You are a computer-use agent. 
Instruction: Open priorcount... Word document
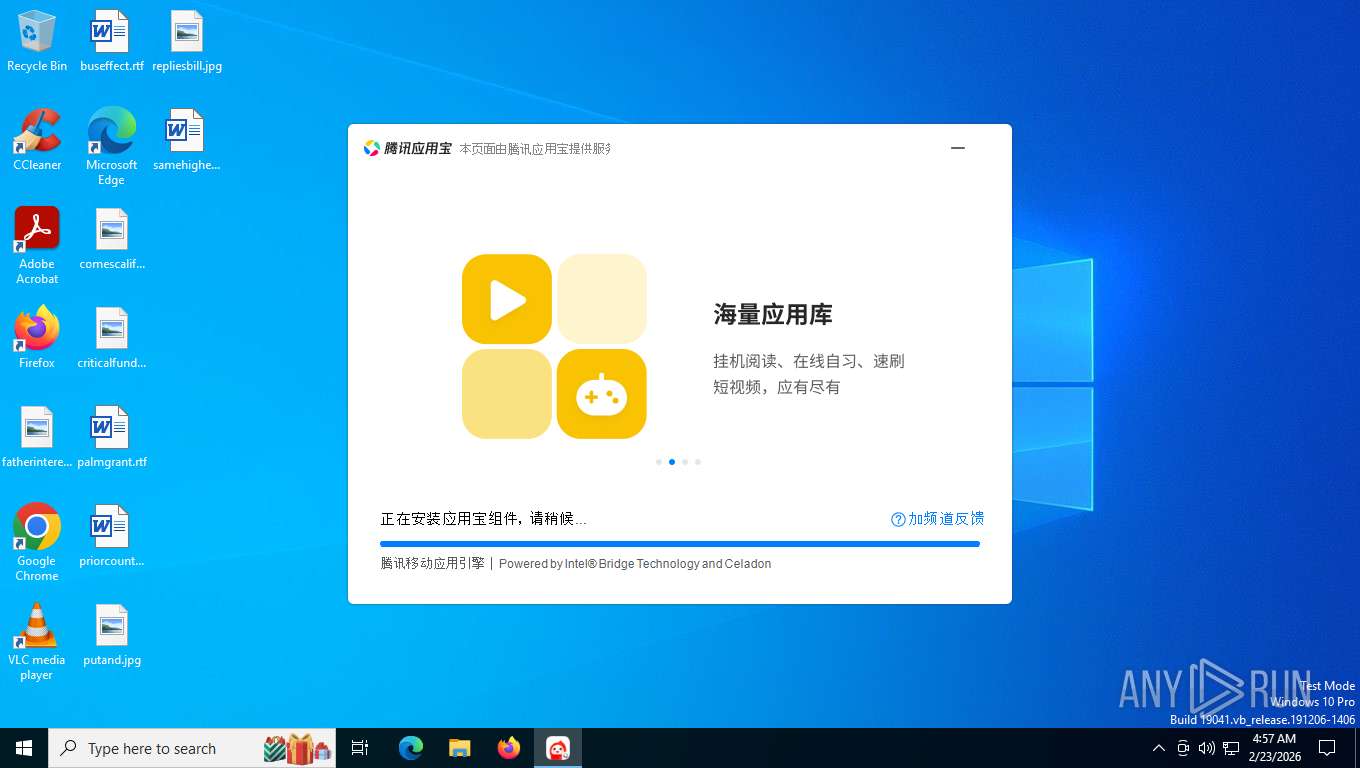coord(111,536)
